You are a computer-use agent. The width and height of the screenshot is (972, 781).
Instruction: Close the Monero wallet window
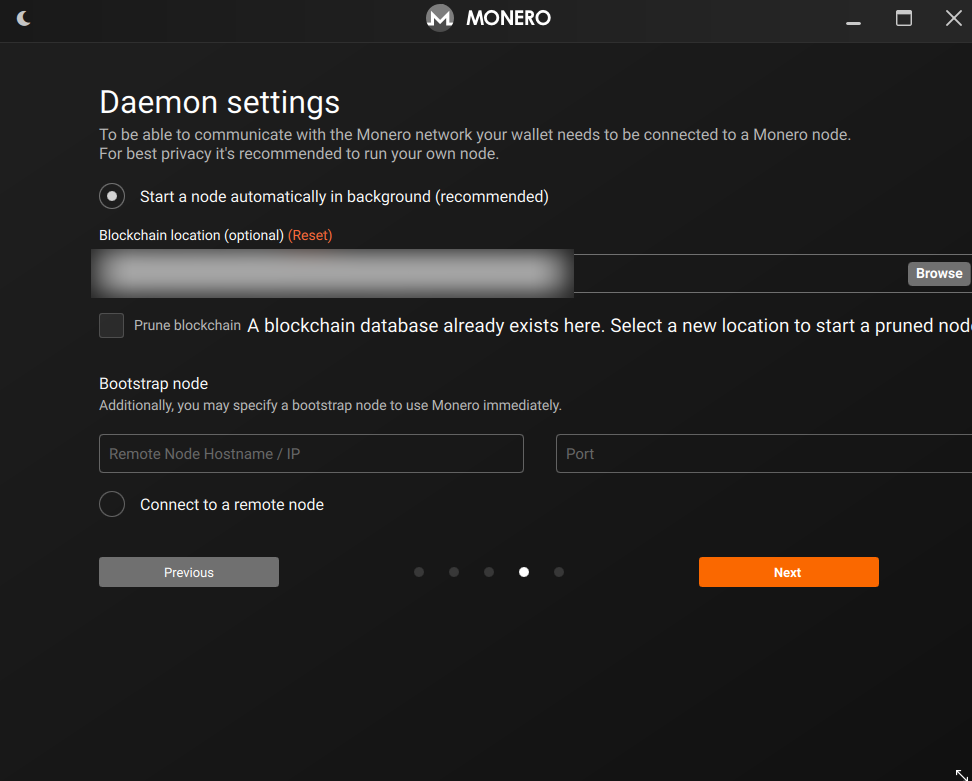pos(953,19)
